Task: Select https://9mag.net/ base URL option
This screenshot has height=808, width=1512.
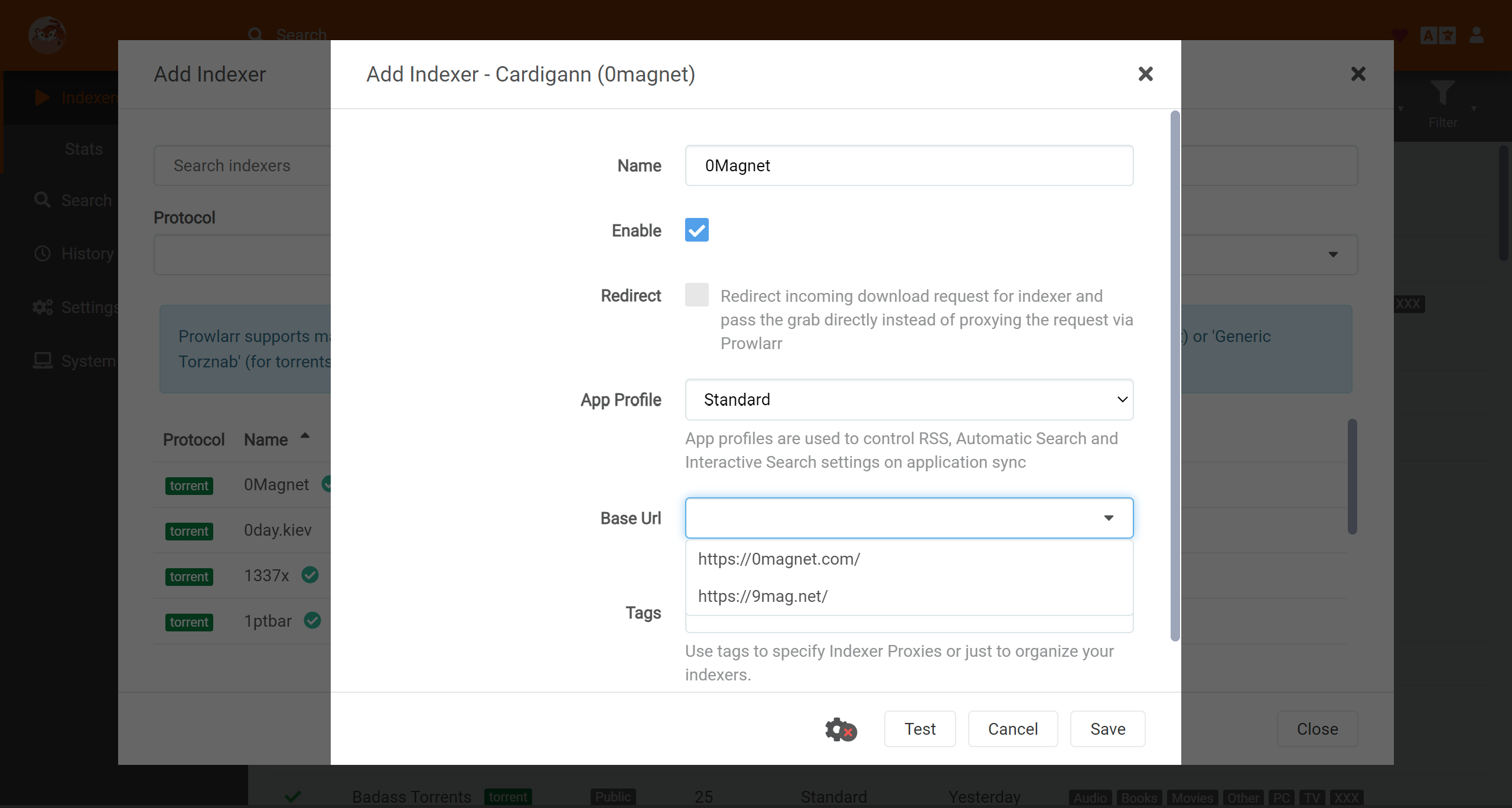Action: [762, 596]
